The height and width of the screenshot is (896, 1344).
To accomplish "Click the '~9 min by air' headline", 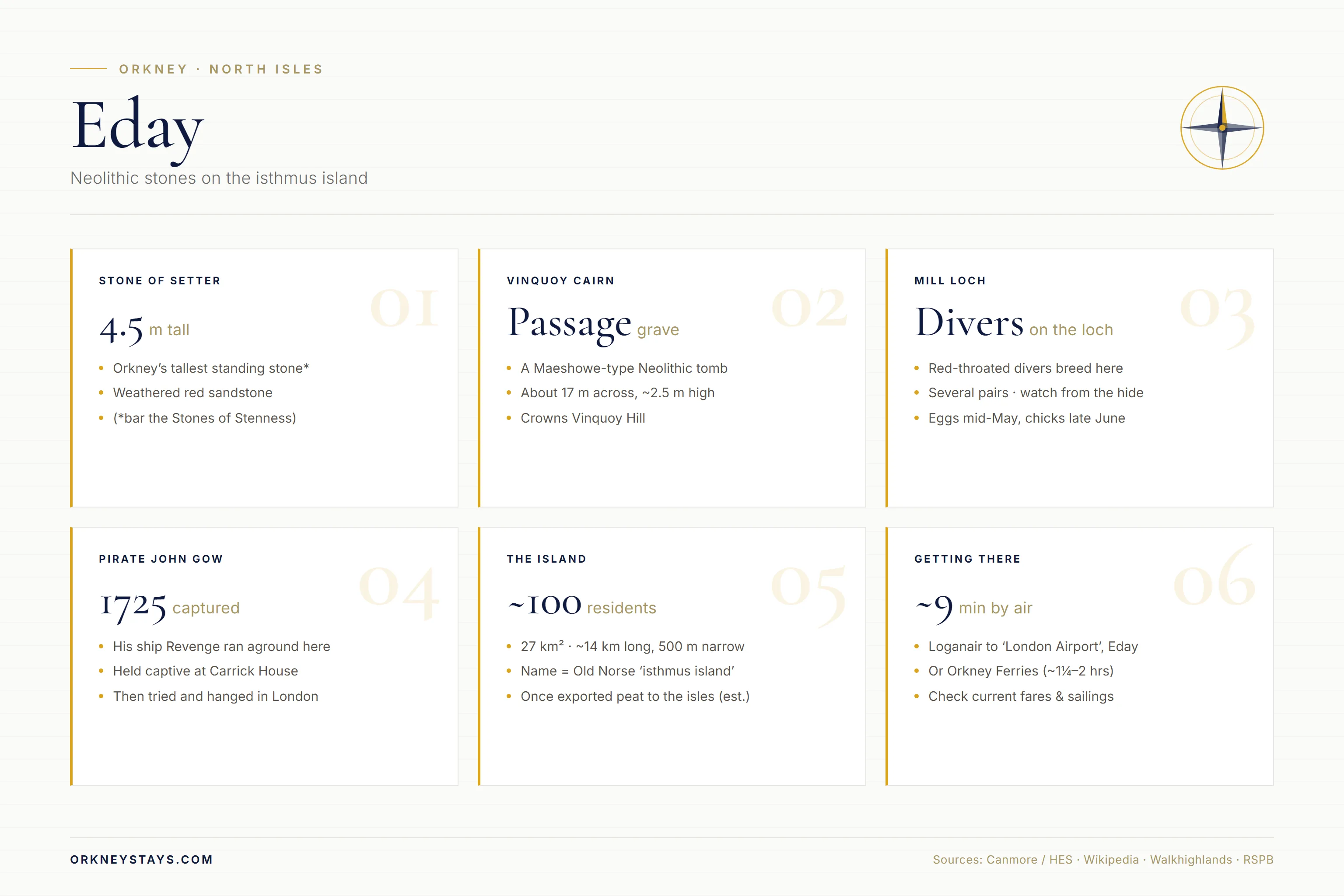I will click(x=974, y=608).
